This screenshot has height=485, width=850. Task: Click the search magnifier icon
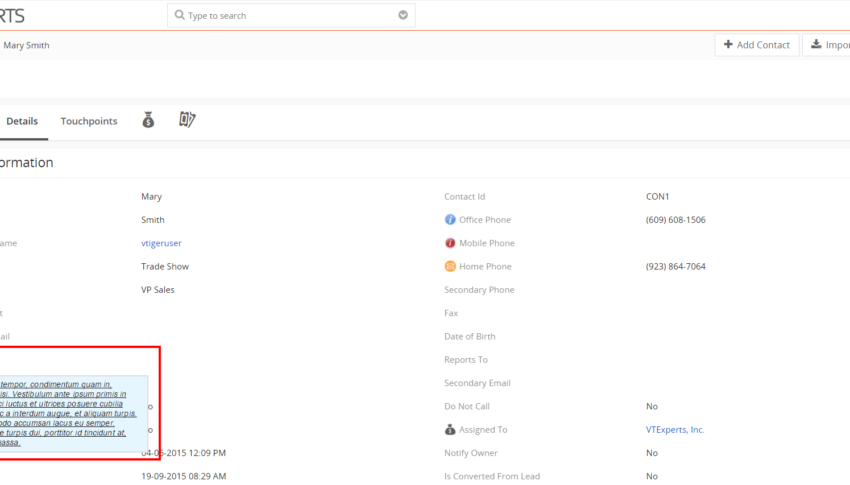point(179,15)
